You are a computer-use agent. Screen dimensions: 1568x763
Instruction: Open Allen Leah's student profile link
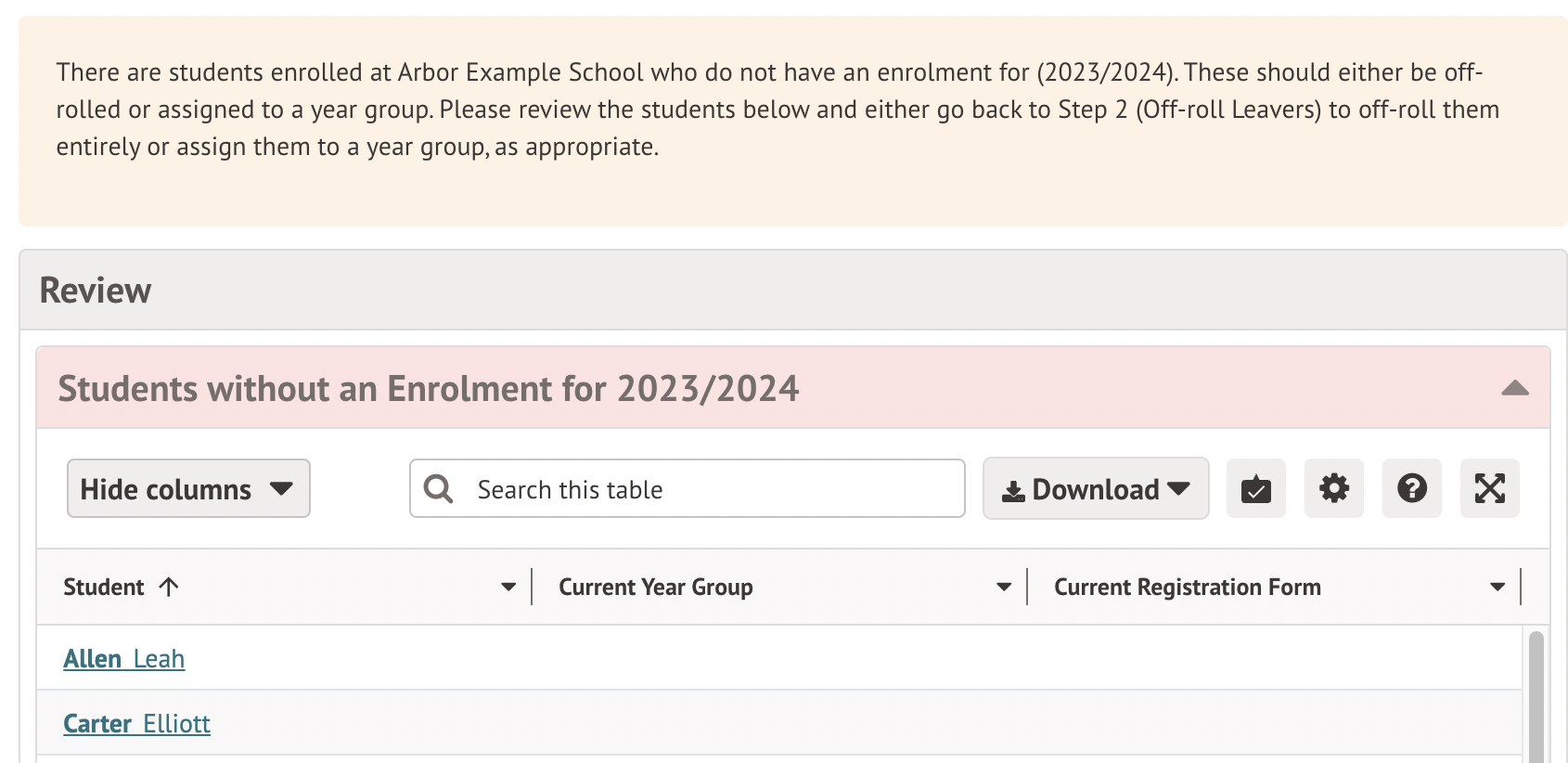pyautogui.click(x=124, y=659)
